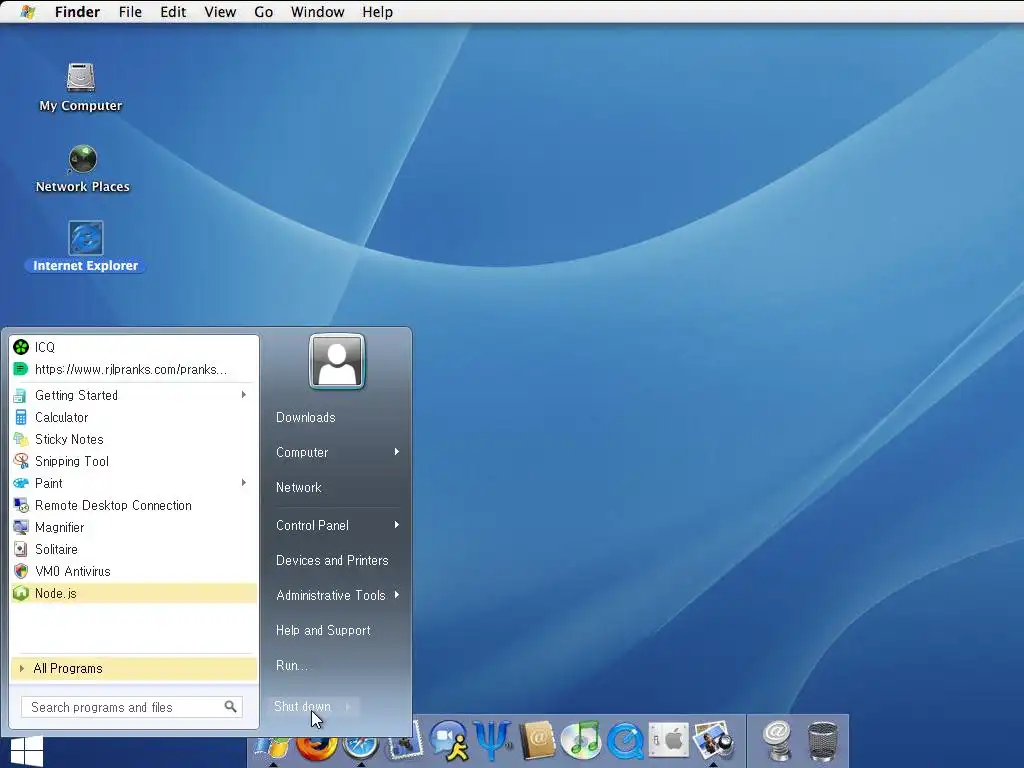The height and width of the screenshot is (768, 1024).
Task: Open Devices and Printers
Action: 332,560
